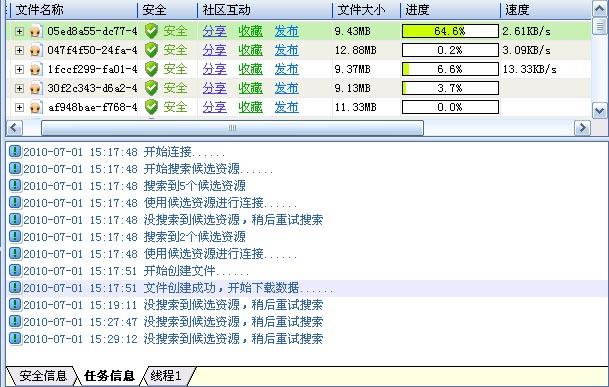Click 收藏 link for 1fccf299-fa01-4
The width and height of the screenshot is (609, 387).
click(x=250, y=69)
